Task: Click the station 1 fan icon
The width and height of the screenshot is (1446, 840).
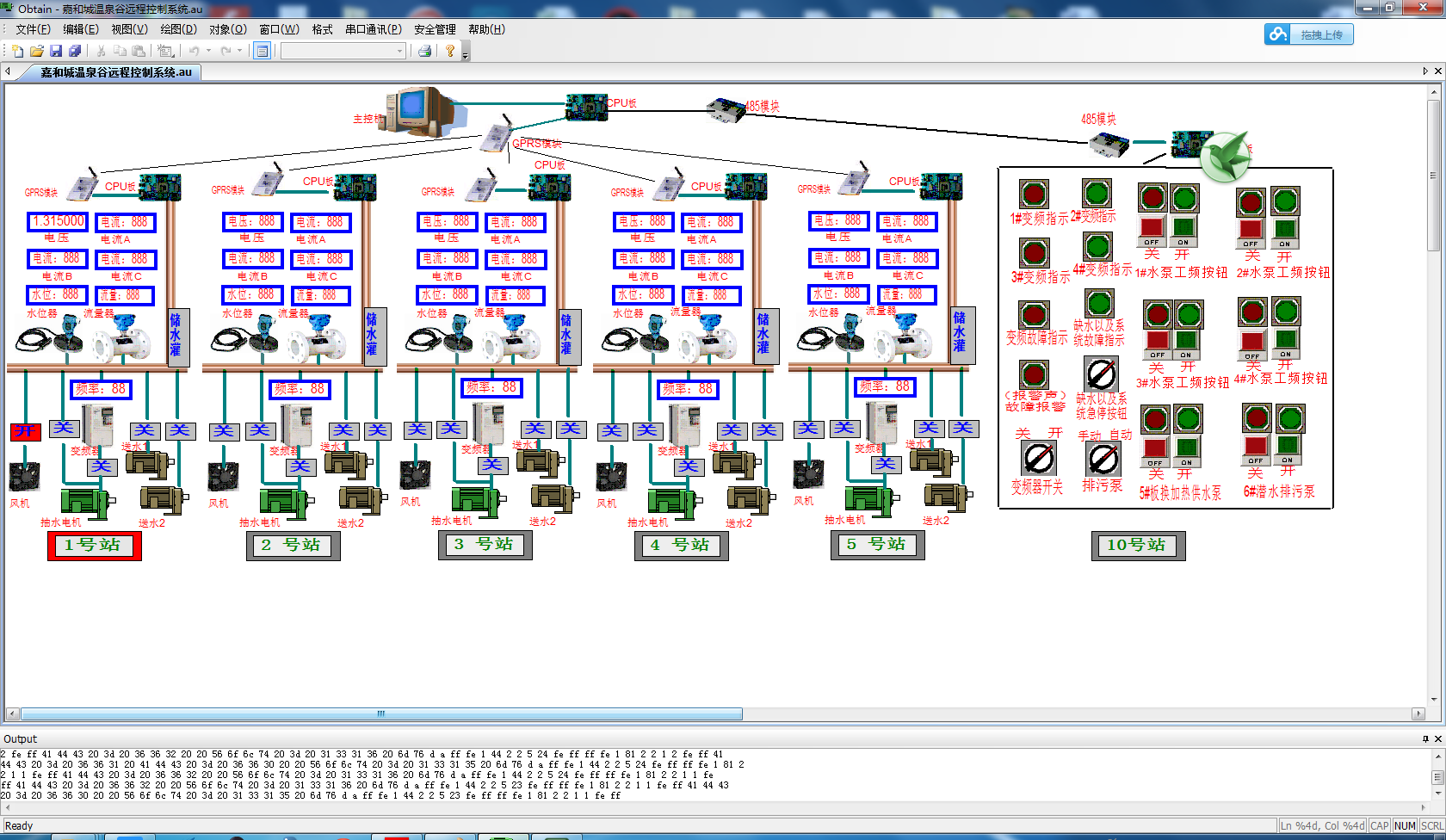Action: pyautogui.click(x=24, y=477)
